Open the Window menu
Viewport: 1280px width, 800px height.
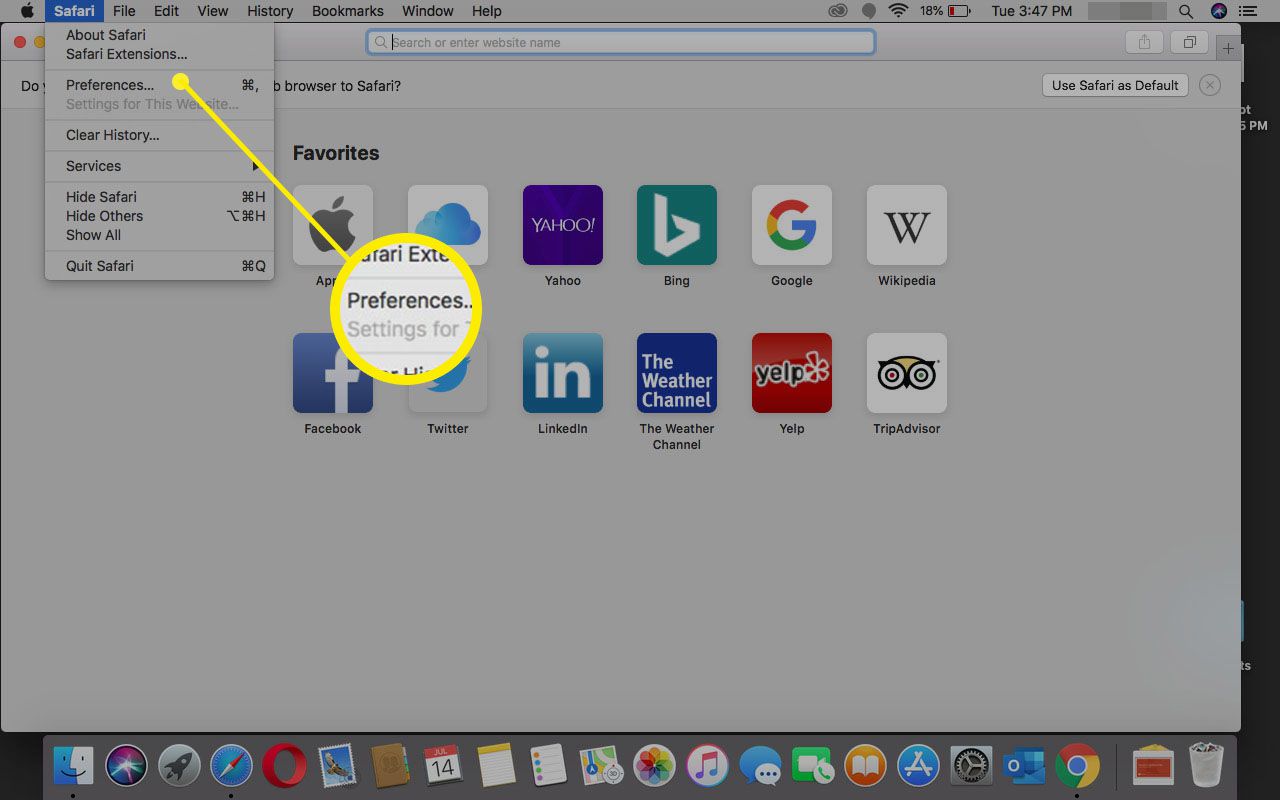click(x=427, y=11)
